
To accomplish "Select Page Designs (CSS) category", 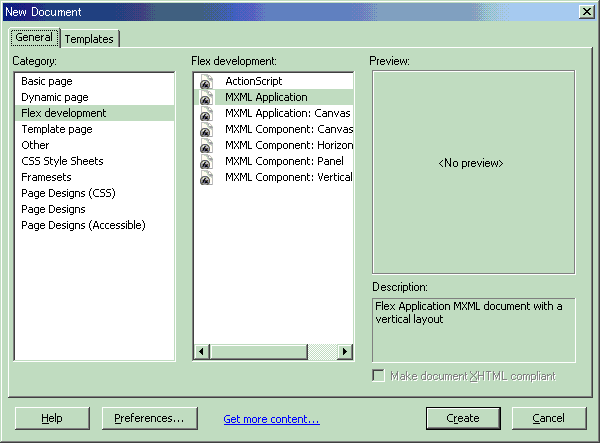I will pyautogui.click(x=94, y=193).
